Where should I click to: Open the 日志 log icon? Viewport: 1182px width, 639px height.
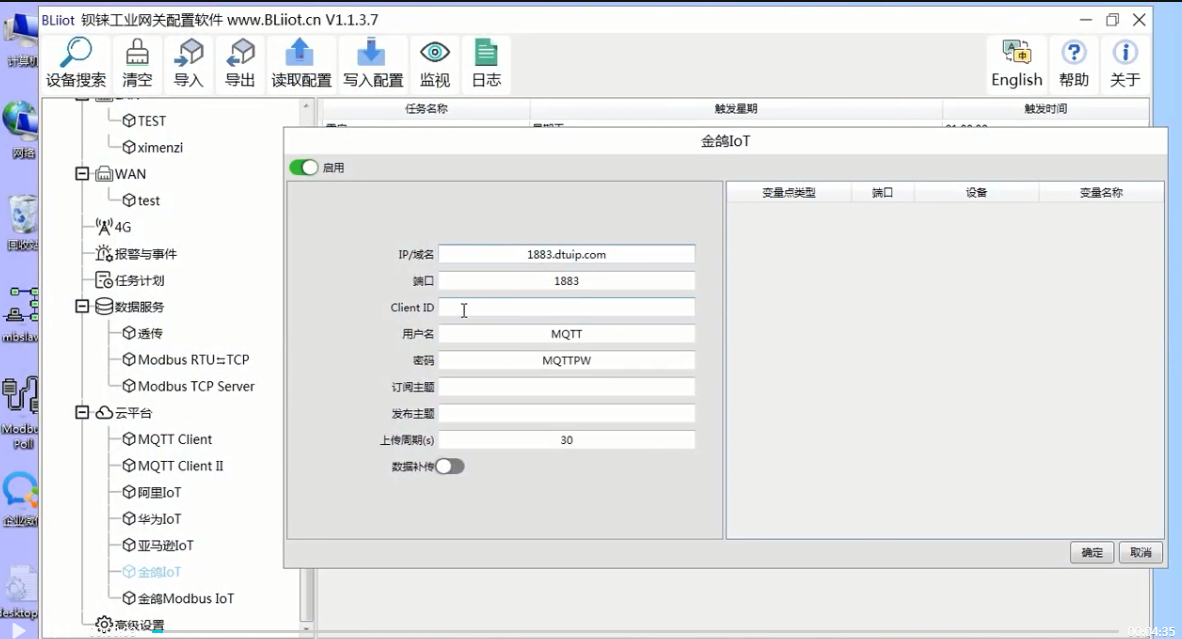point(486,54)
